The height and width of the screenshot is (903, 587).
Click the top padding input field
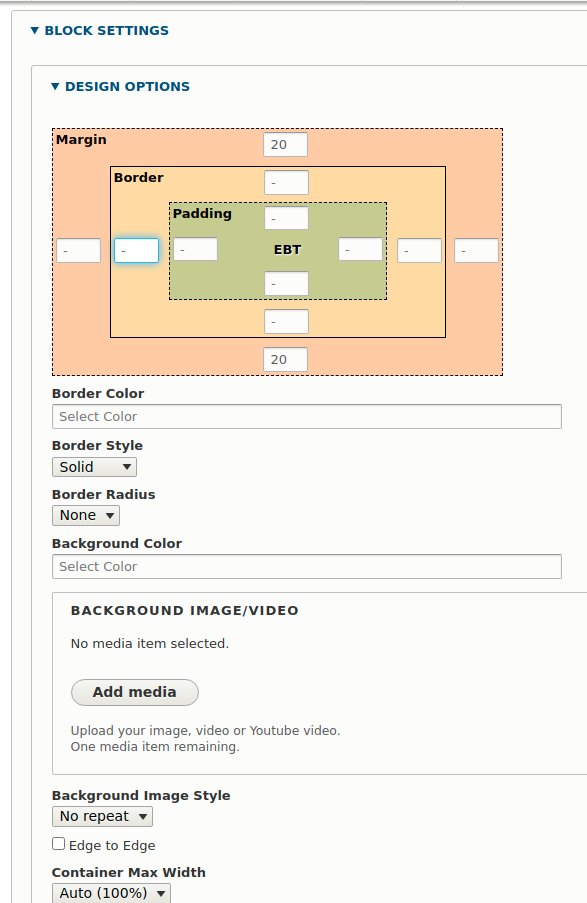point(286,218)
